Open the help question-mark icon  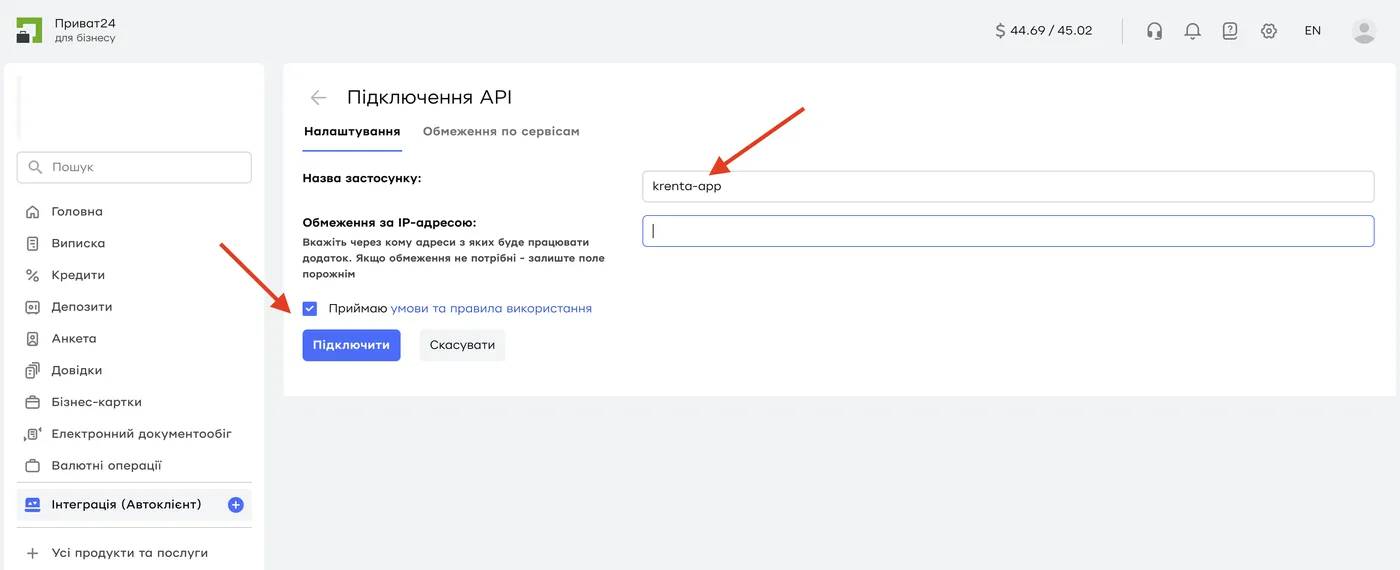click(x=1230, y=31)
